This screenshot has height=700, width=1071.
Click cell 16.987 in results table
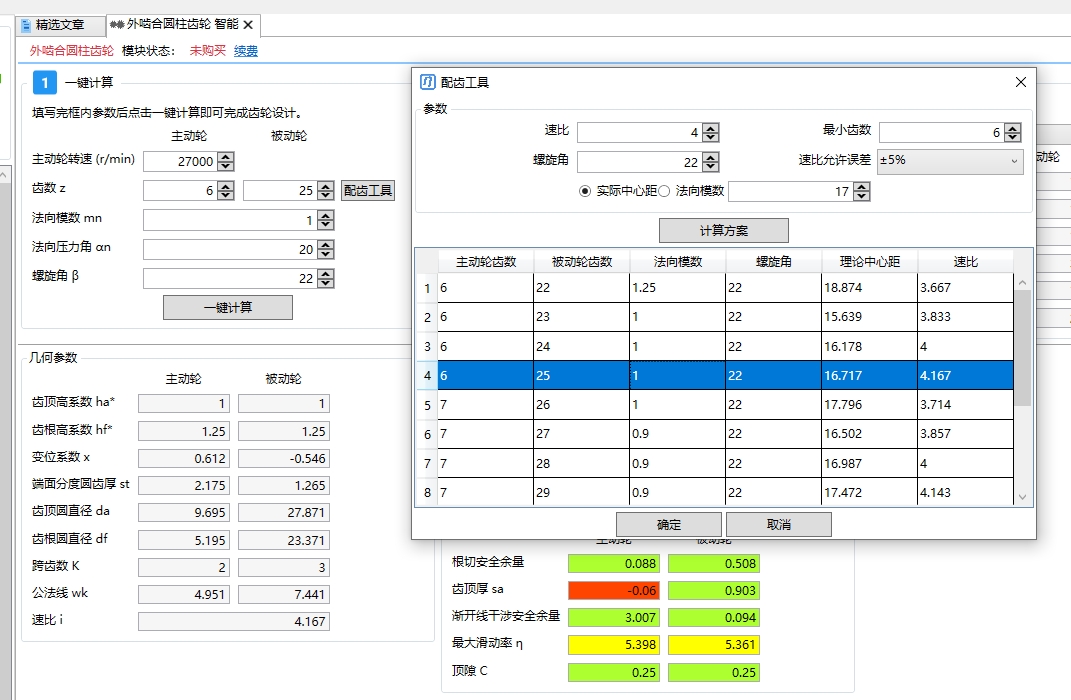869,464
